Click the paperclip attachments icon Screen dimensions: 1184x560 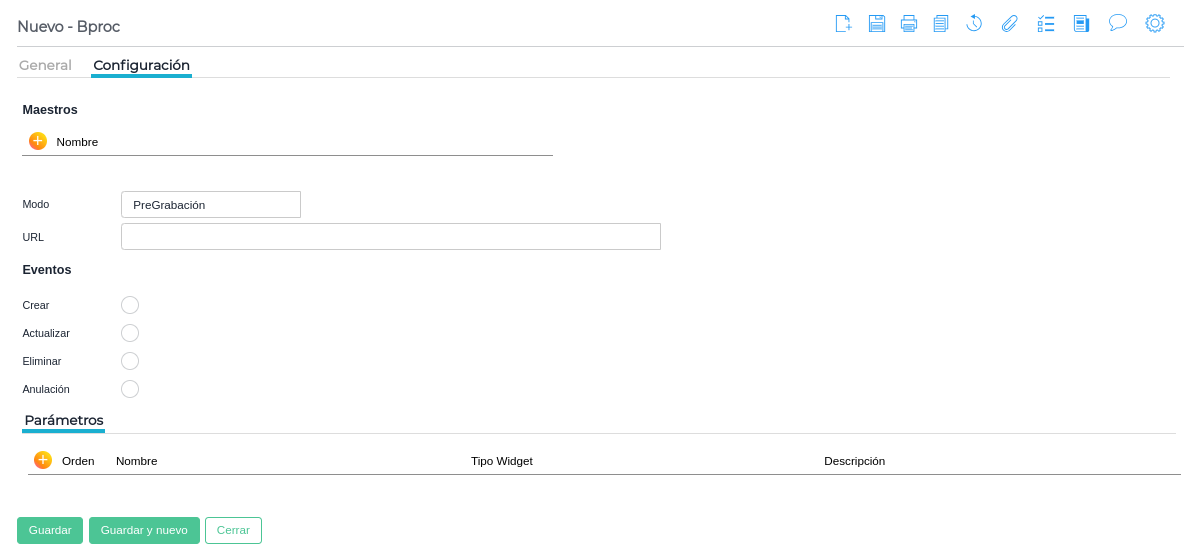point(1010,23)
